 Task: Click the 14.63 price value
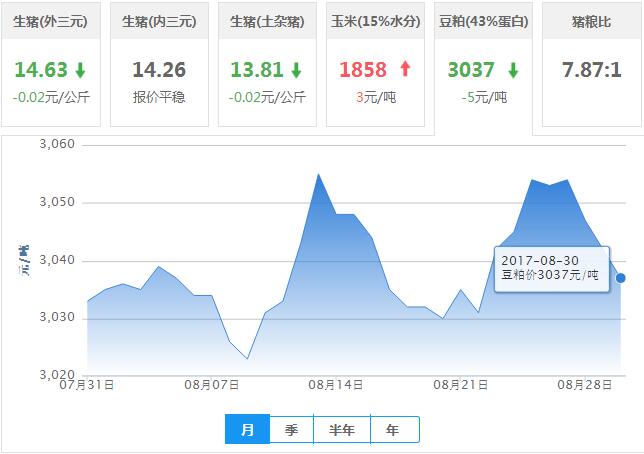[41, 69]
